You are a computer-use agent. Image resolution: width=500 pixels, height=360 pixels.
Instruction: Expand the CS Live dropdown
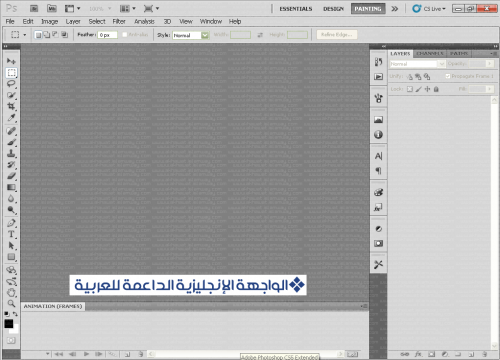point(429,9)
